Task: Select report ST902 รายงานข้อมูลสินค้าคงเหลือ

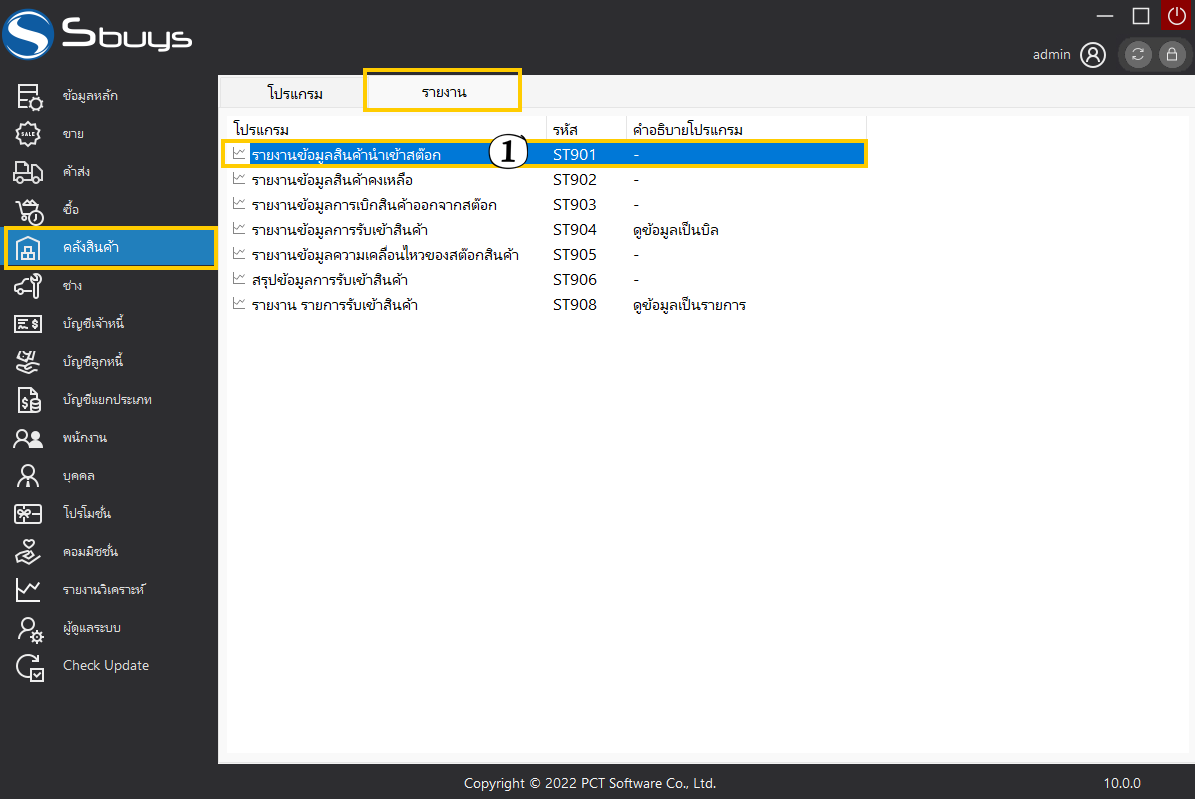Action: [x=332, y=180]
